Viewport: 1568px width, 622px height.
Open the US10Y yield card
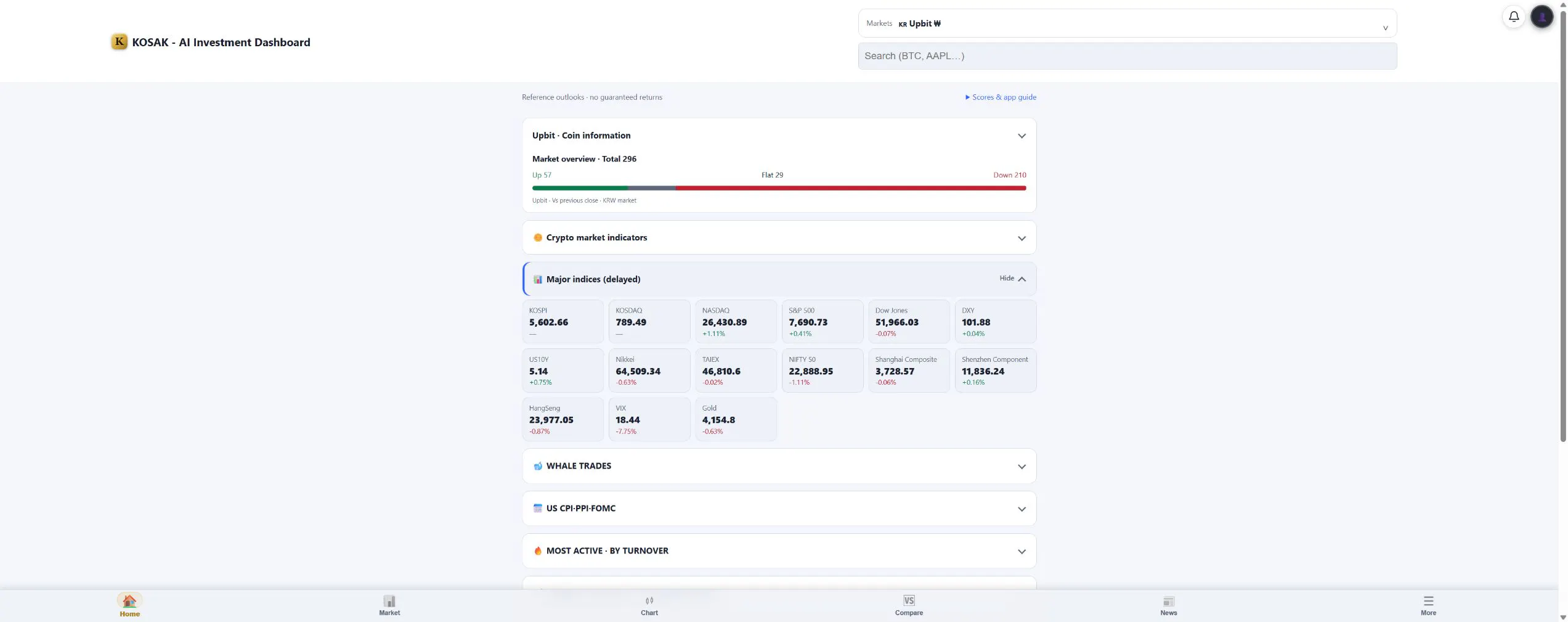pos(563,370)
